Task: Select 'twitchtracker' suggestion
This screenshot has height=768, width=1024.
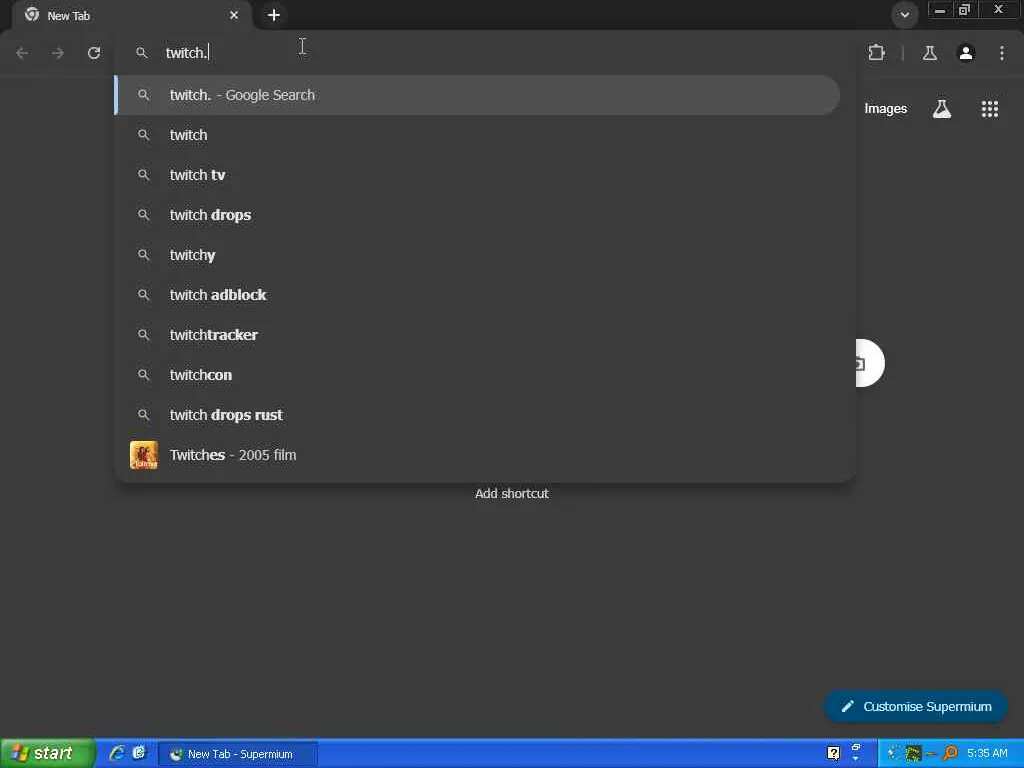Action: [477, 335]
